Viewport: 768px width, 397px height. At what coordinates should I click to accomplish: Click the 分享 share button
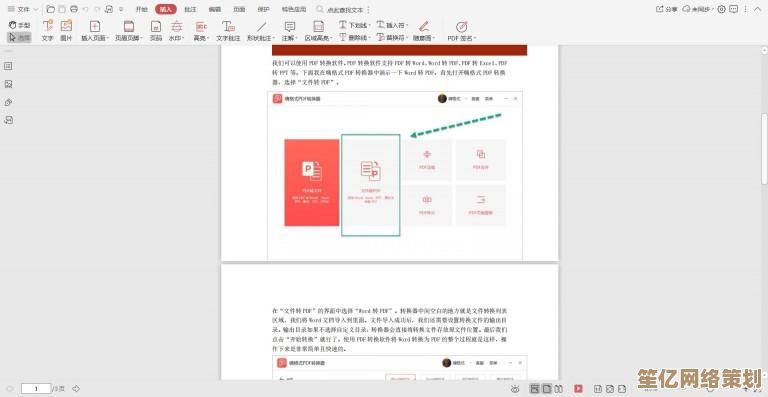[x=667, y=9]
